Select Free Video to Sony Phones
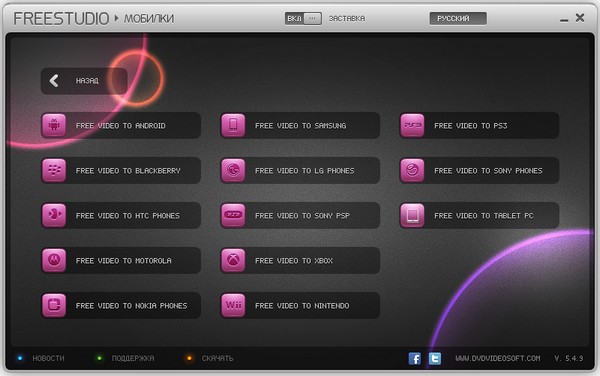 (x=479, y=170)
